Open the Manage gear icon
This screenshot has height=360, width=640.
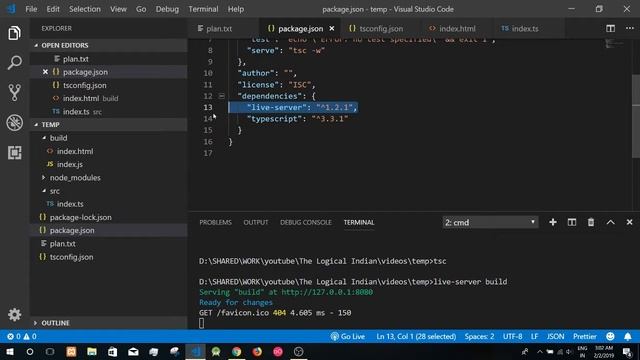(14, 314)
